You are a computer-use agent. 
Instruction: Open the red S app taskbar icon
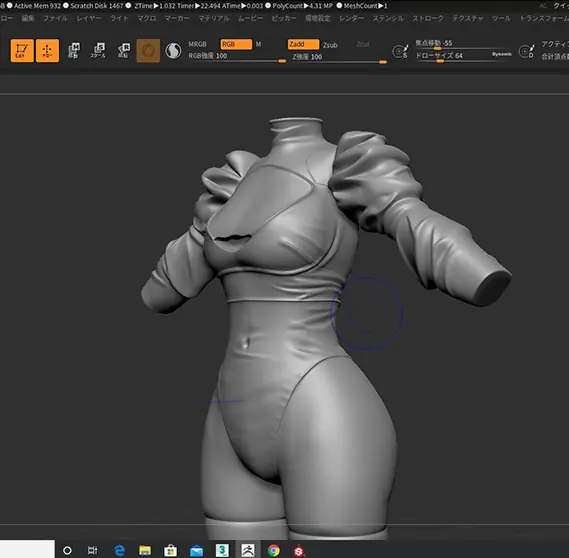[x=299, y=550]
